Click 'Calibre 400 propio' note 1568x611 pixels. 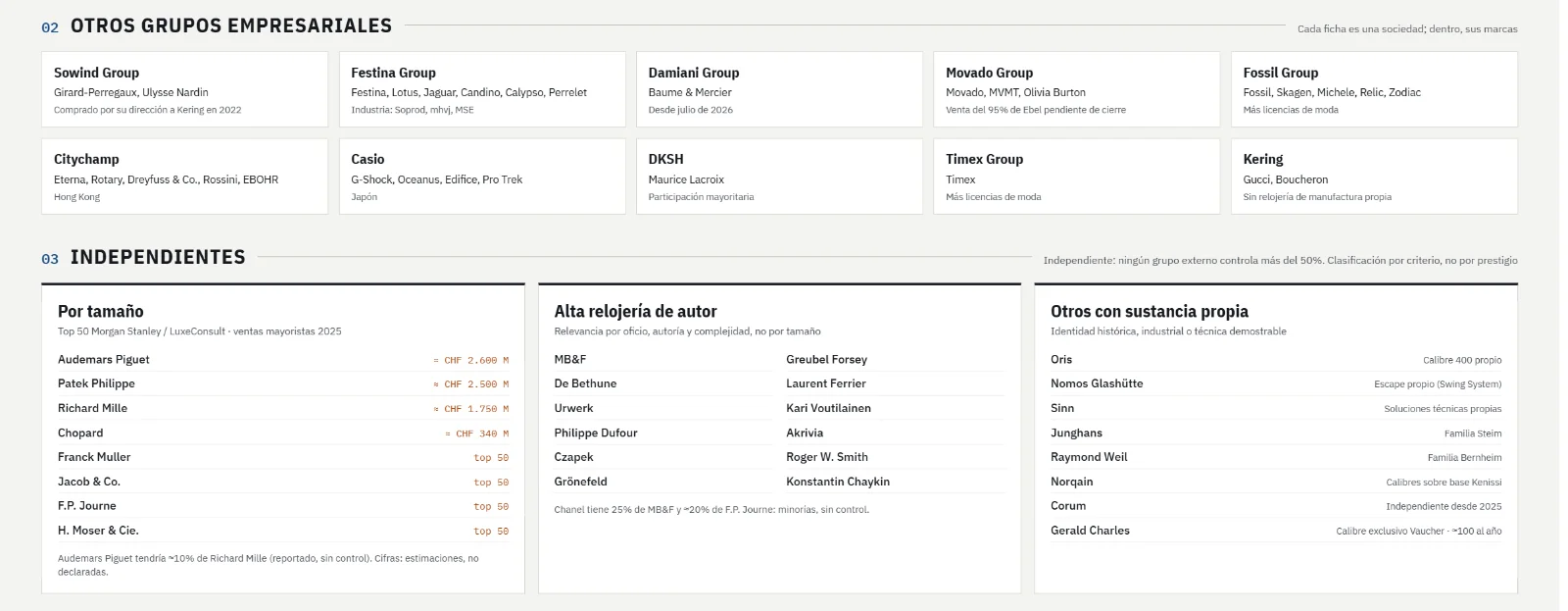click(1462, 360)
